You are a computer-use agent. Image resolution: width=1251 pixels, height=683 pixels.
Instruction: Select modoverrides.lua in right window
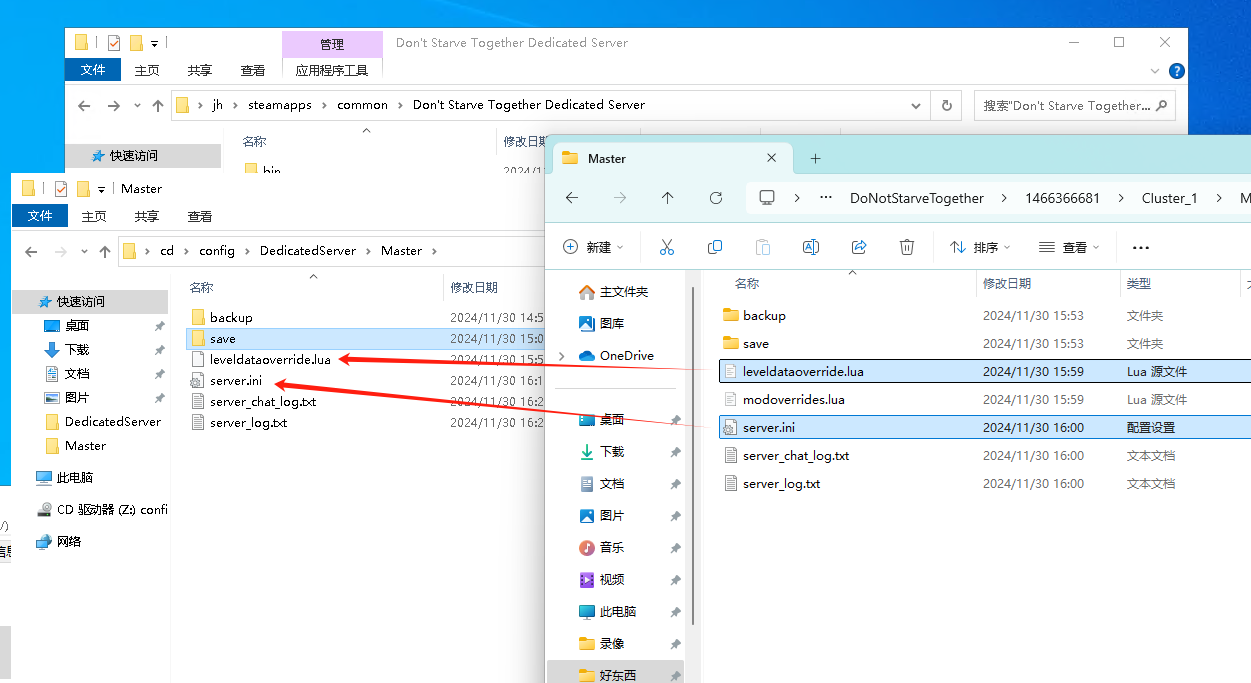793,399
